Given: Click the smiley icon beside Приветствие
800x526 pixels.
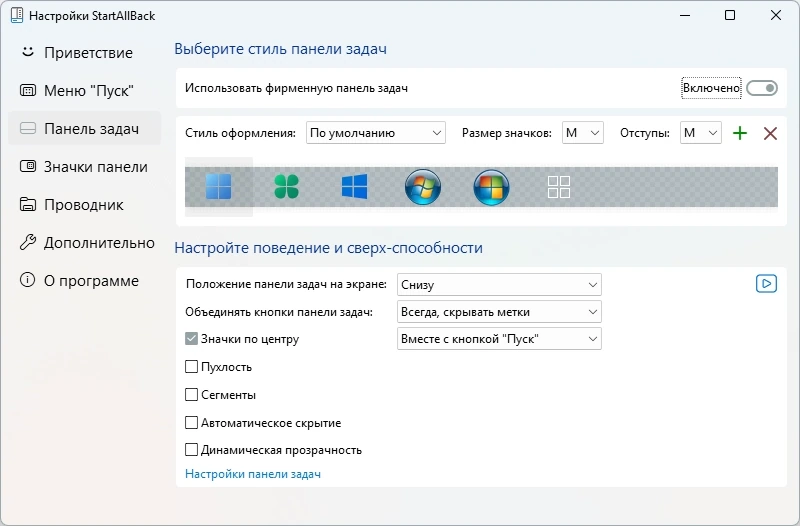Looking at the screenshot, I should (28, 52).
